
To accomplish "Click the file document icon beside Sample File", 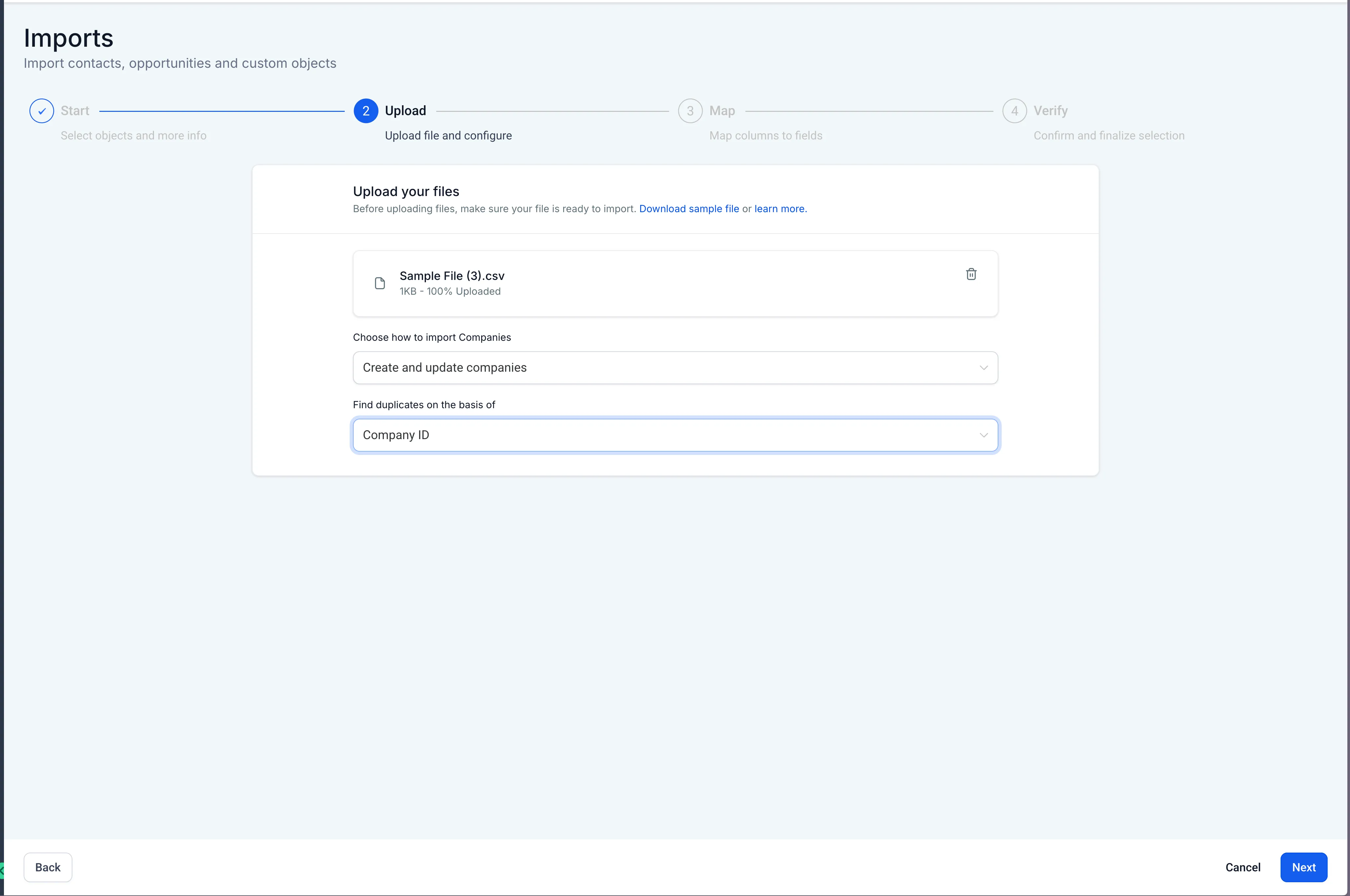I will [x=379, y=283].
